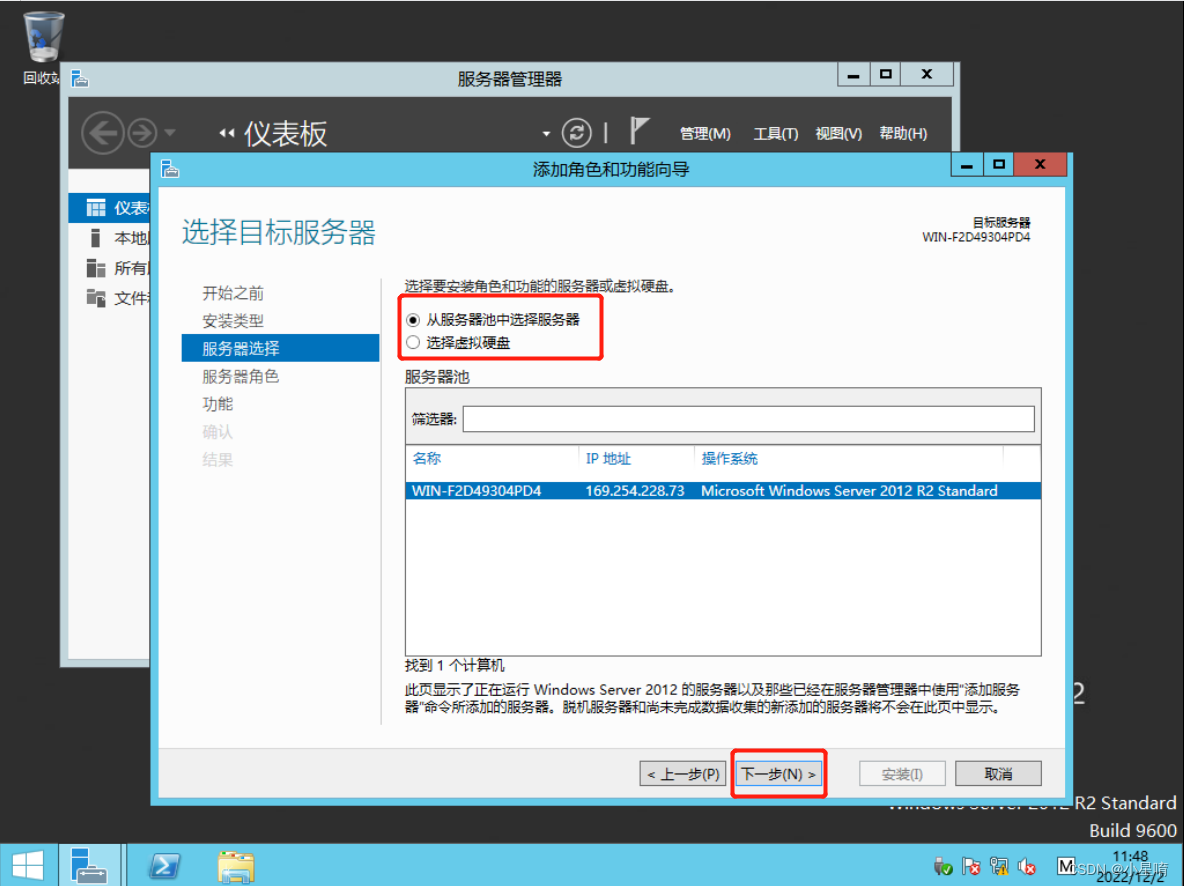1184x886 pixels.
Task: Click into the 筛选器 filter field
Action: pos(748,419)
